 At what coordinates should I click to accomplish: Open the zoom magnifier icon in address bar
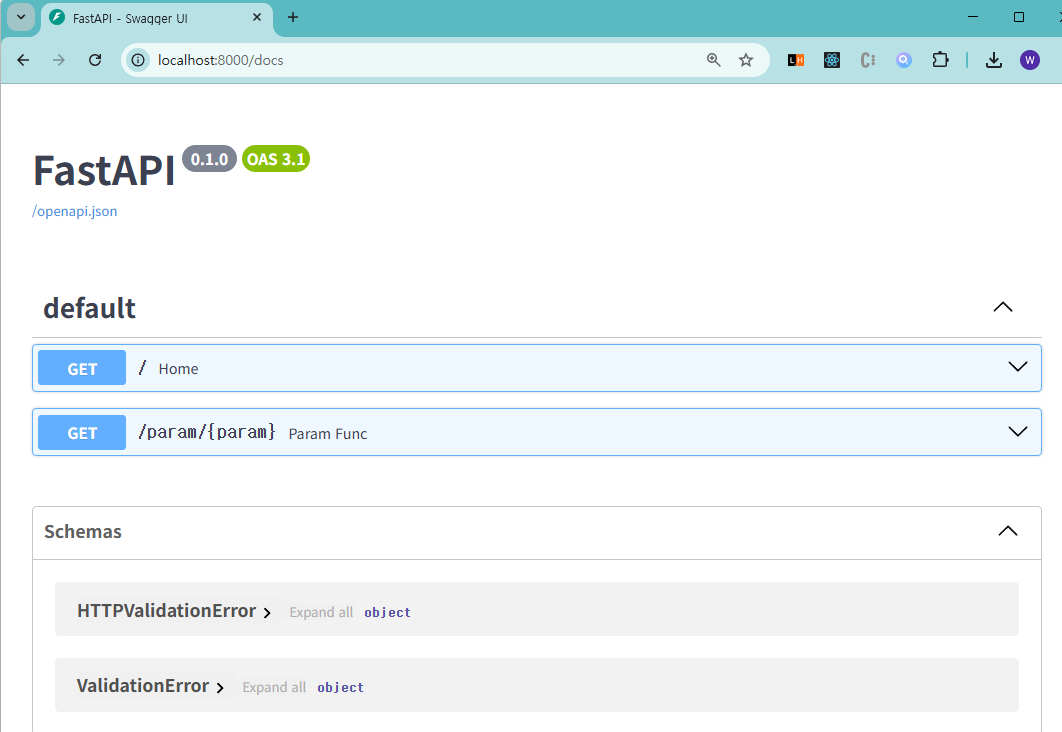click(x=713, y=60)
